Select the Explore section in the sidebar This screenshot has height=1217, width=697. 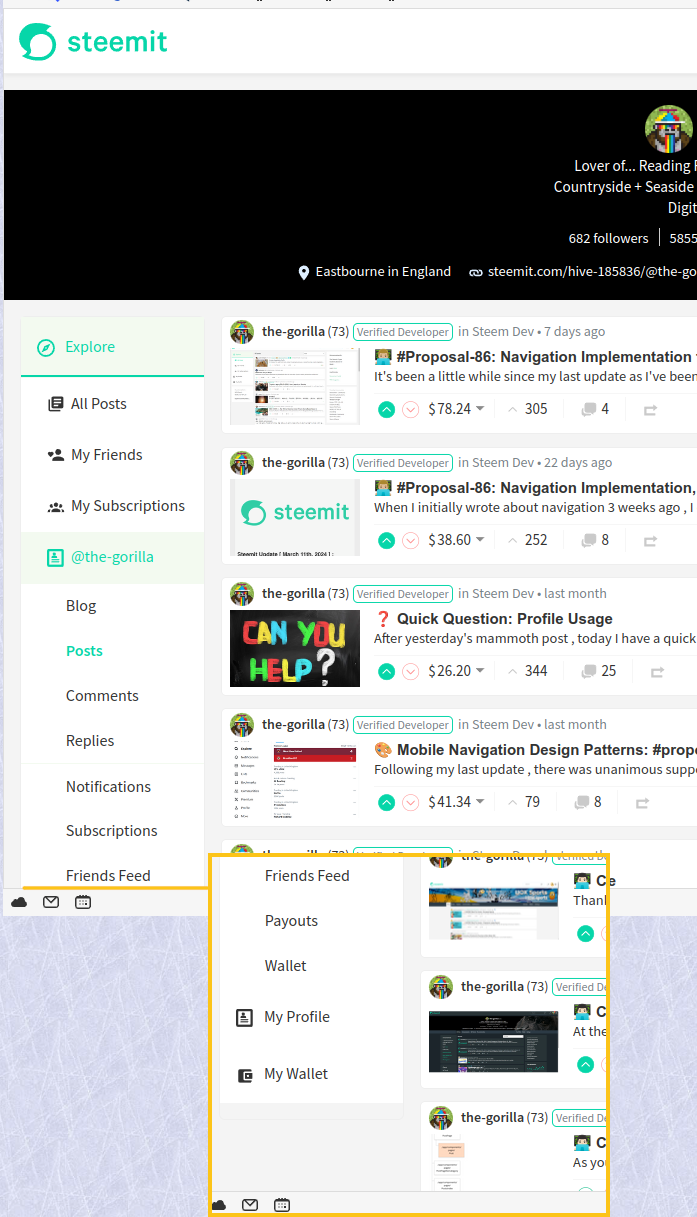(x=112, y=347)
